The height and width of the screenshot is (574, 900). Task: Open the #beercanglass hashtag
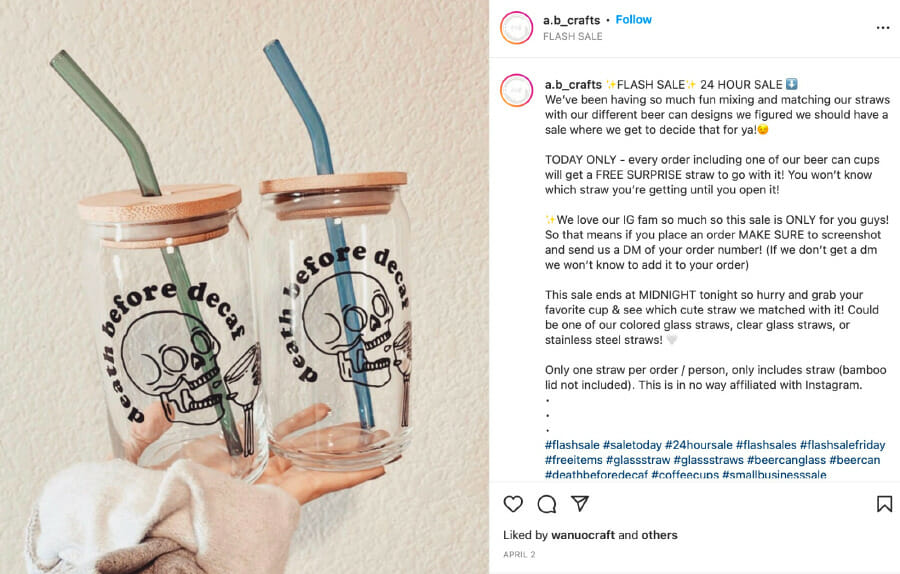[x=786, y=460]
